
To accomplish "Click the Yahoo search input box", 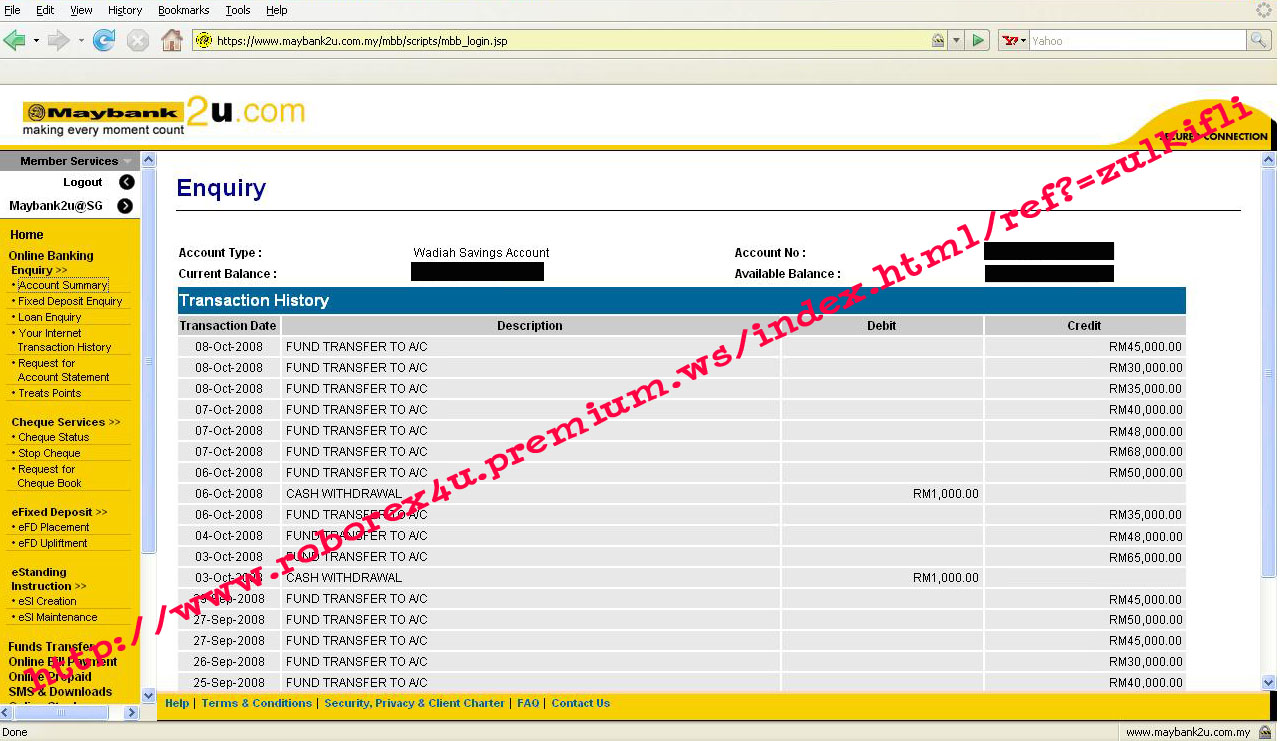I will tap(1137, 41).
